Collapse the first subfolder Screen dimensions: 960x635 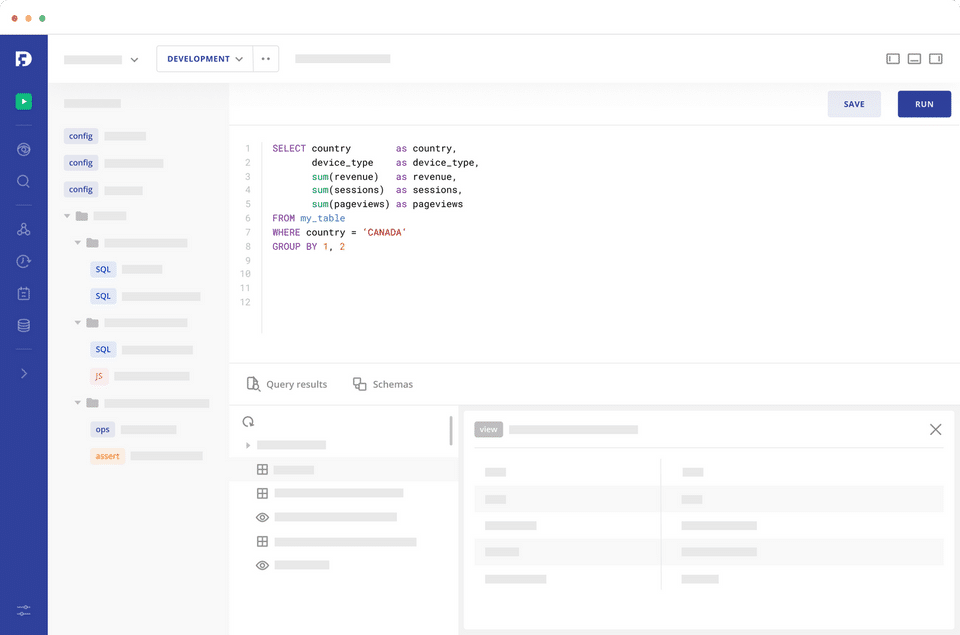point(78,243)
